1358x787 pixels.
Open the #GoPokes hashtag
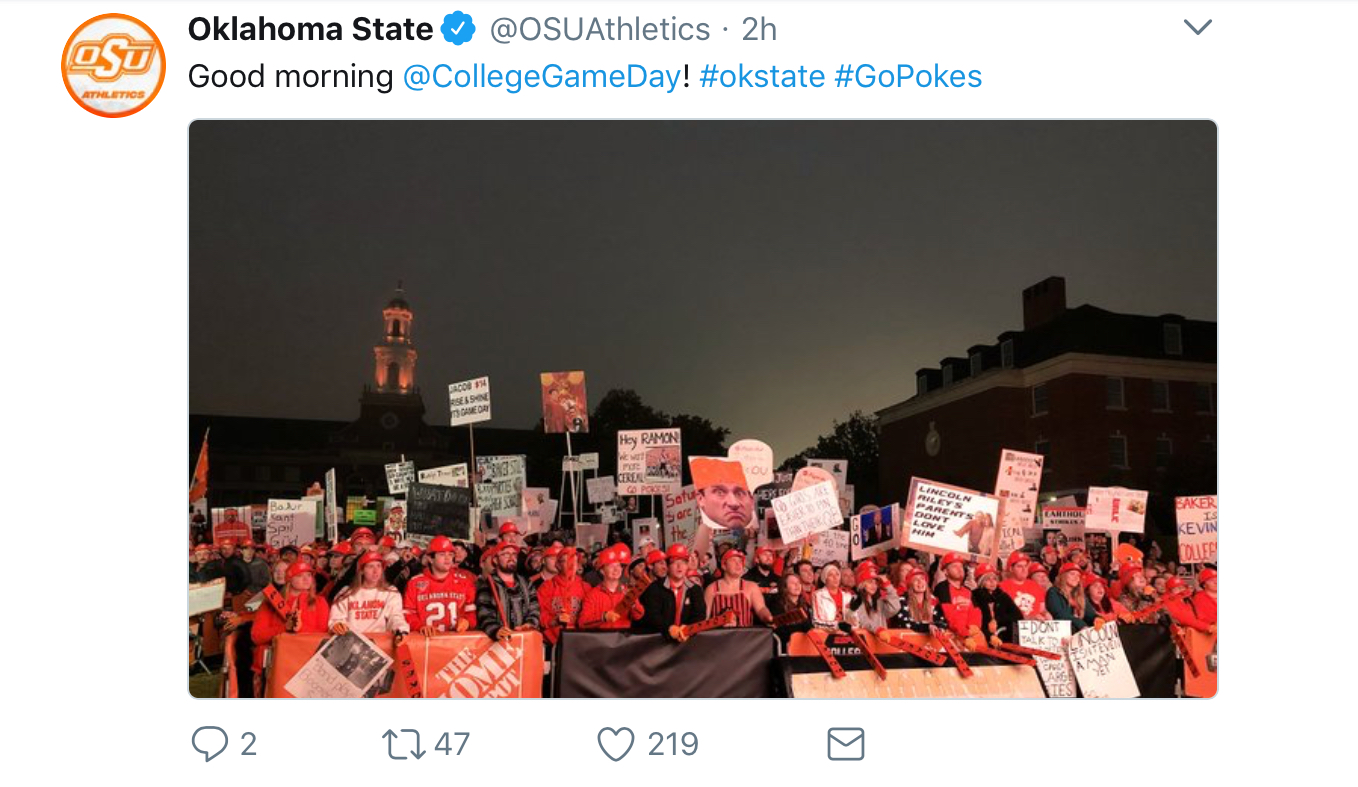pyautogui.click(x=908, y=77)
